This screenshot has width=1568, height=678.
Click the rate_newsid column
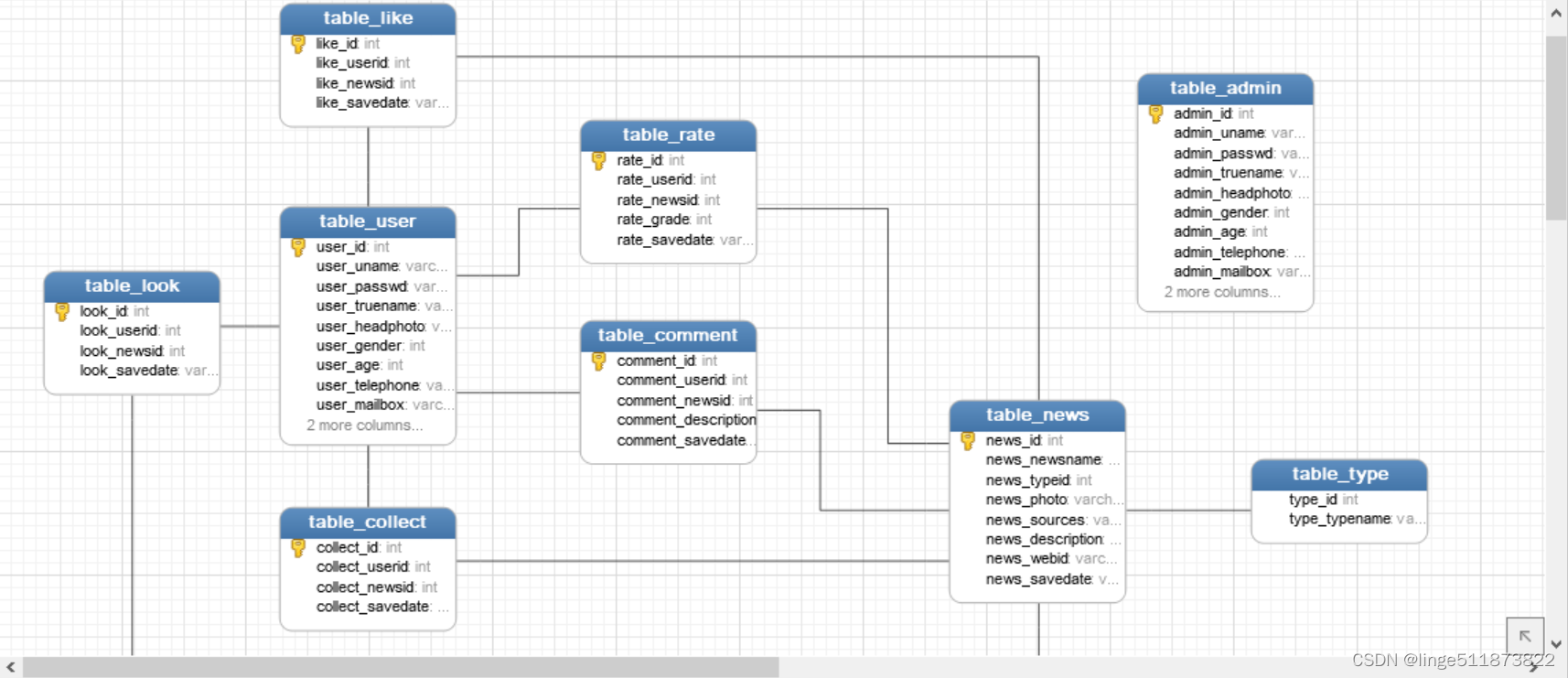668,200
